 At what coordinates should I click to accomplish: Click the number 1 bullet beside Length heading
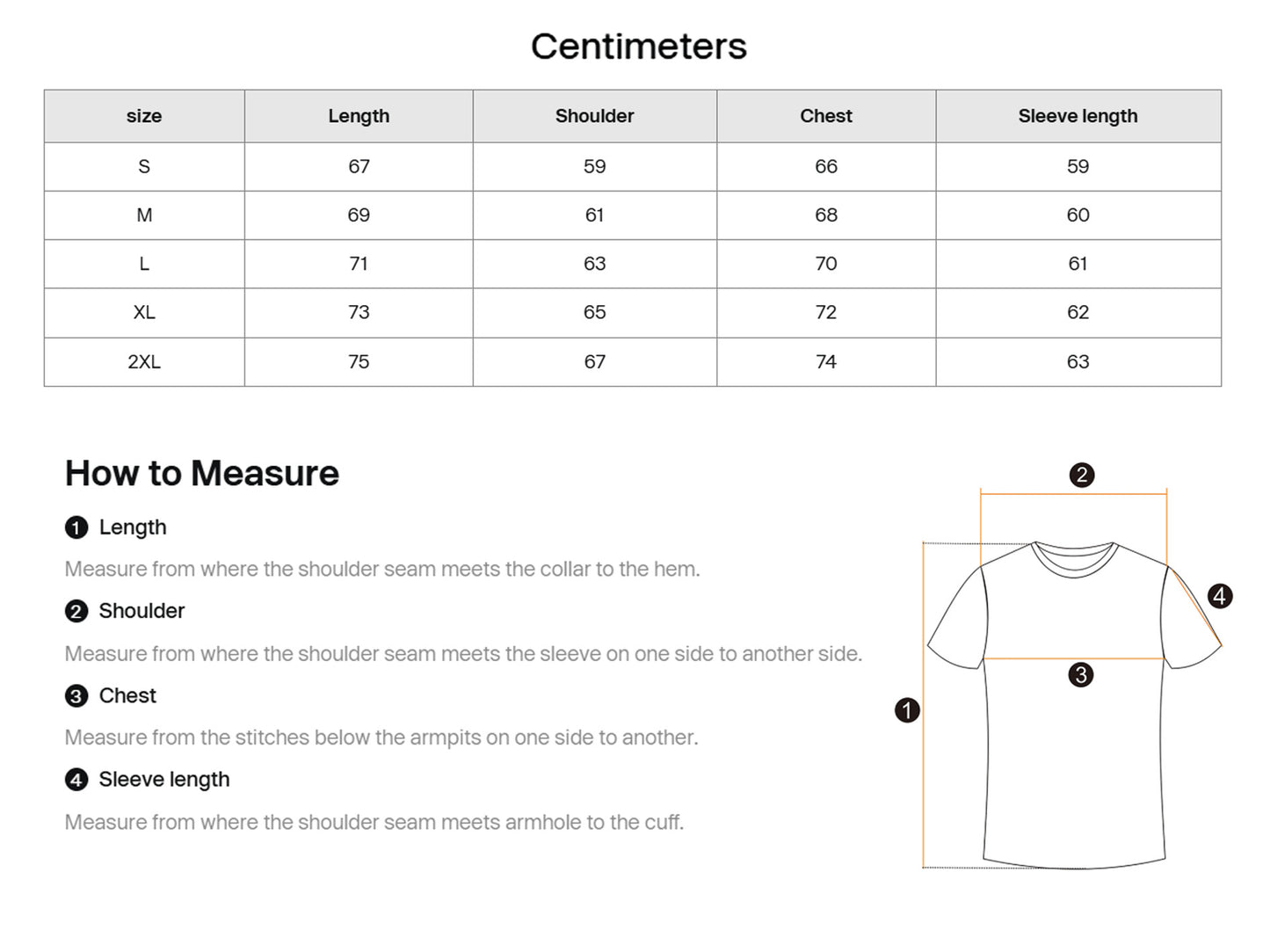click(76, 527)
